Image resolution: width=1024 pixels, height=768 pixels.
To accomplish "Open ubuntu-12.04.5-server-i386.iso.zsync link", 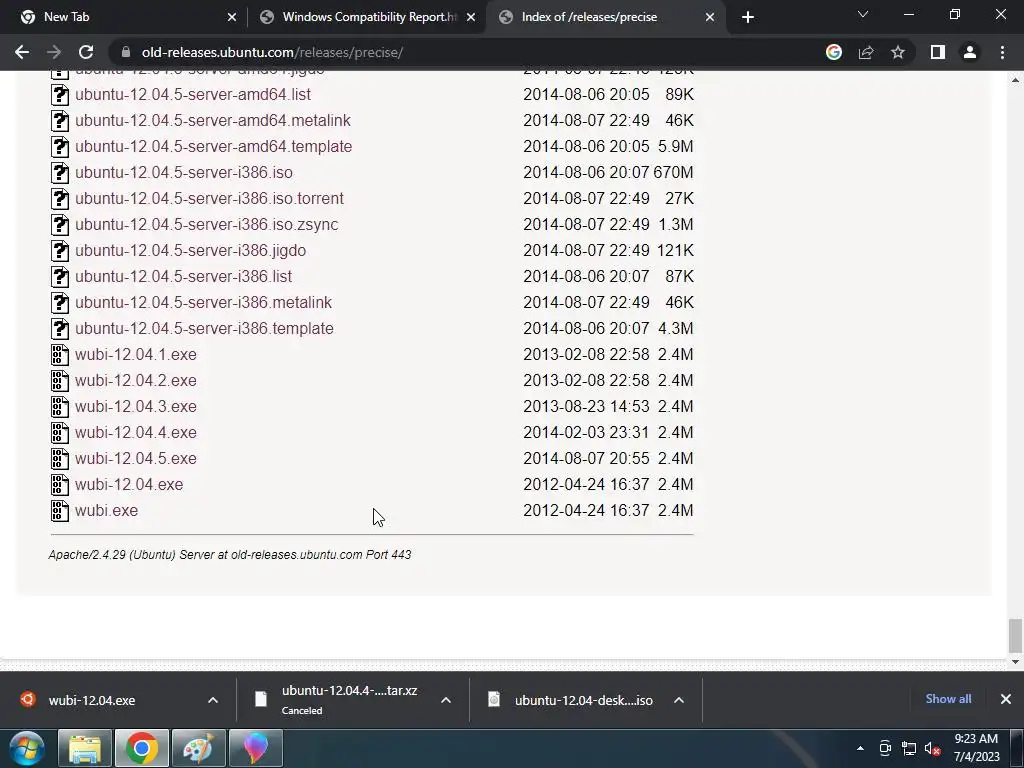I will click(x=206, y=225).
